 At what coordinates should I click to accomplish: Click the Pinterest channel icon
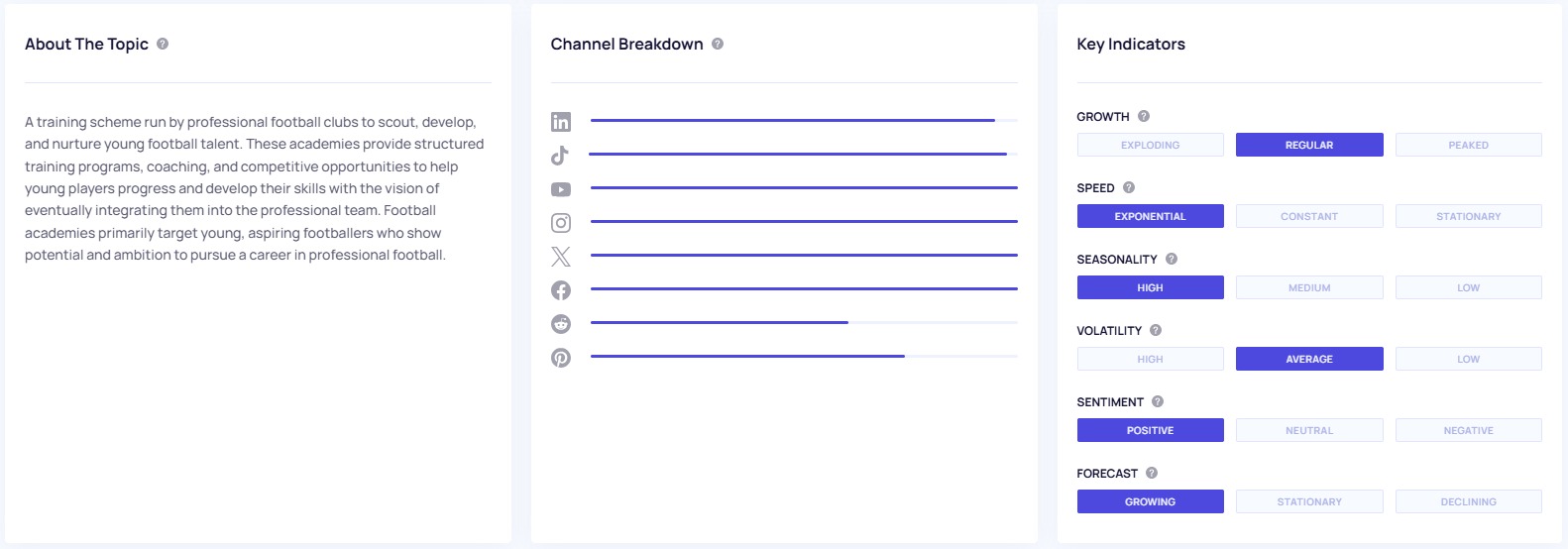[561, 358]
